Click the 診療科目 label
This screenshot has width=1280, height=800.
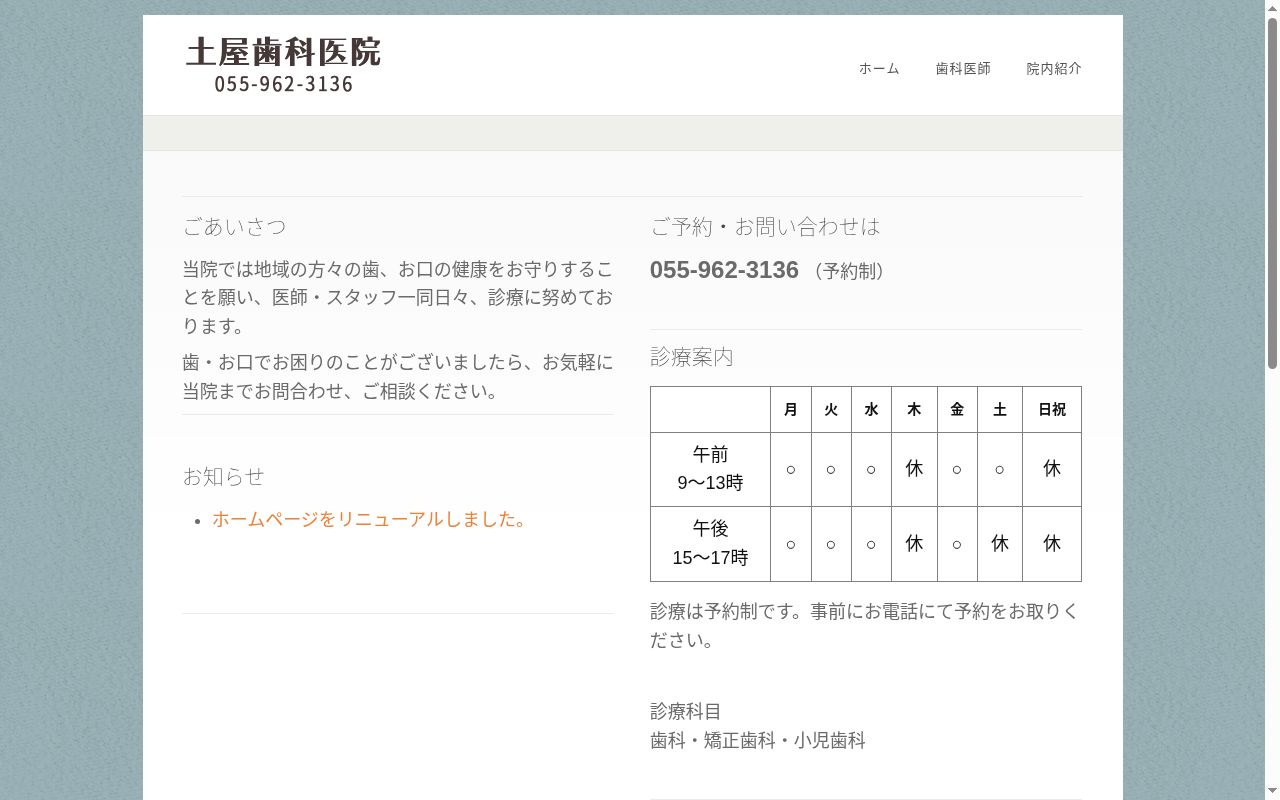[x=686, y=712]
